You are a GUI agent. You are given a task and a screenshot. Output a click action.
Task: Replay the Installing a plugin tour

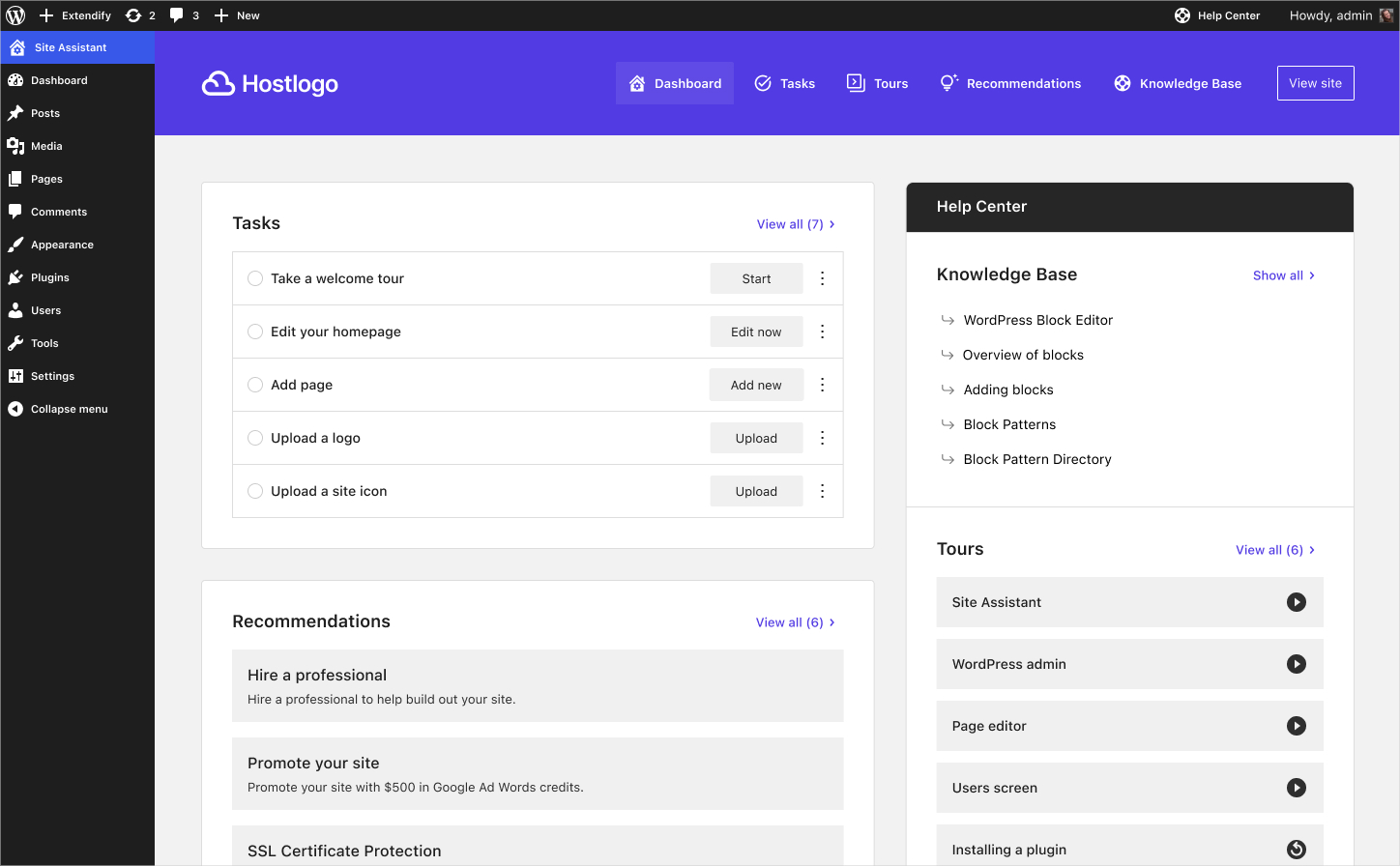1296,850
